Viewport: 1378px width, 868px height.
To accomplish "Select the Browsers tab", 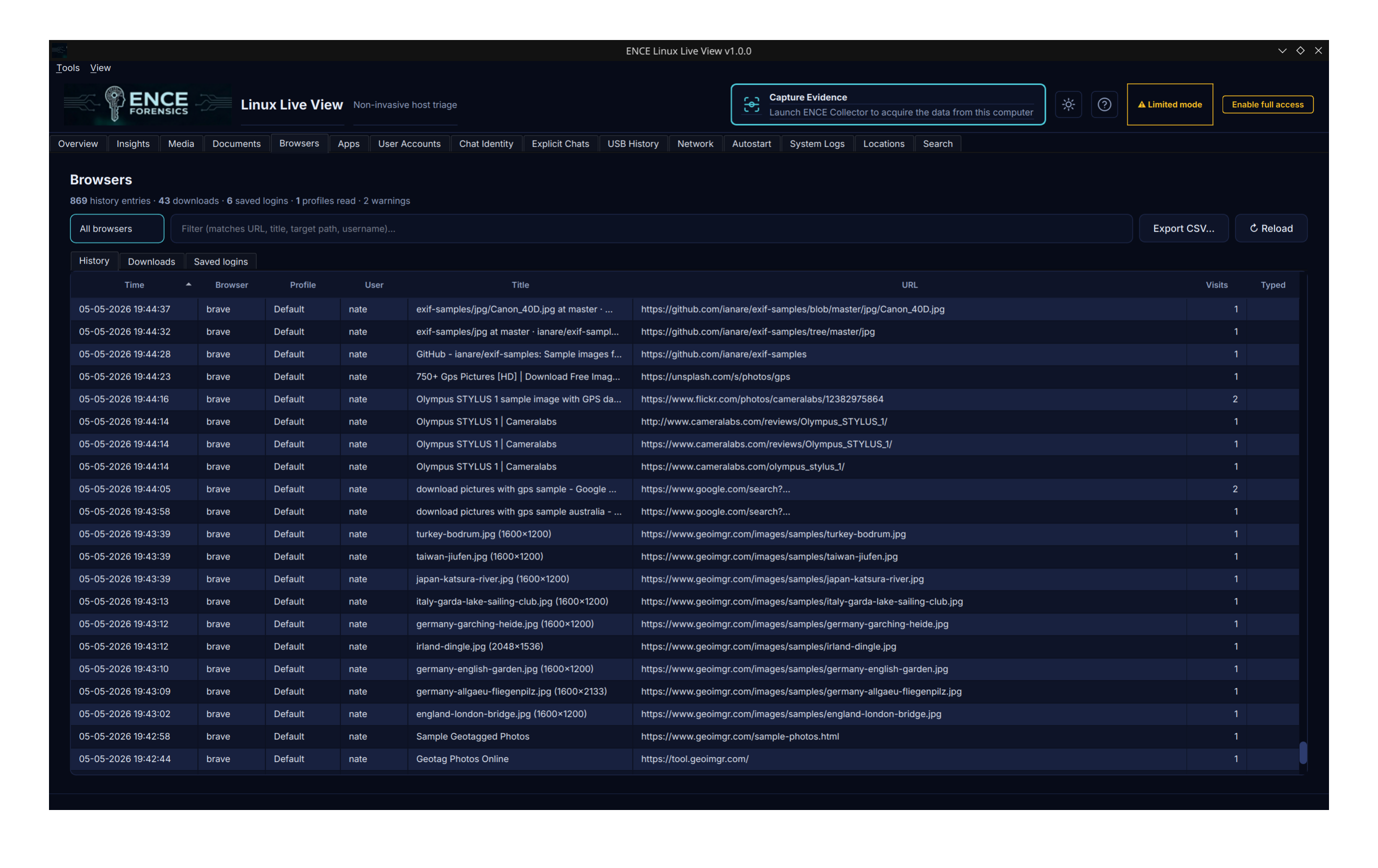I will click(x=298, y=143).
